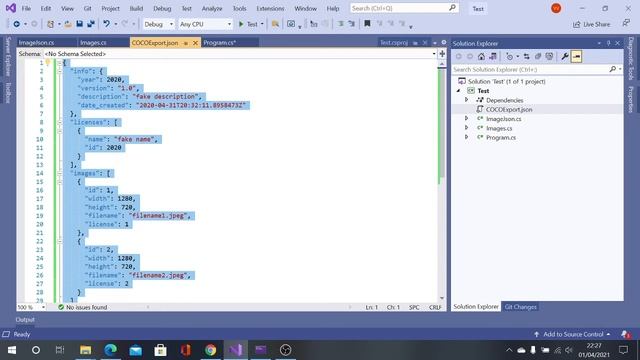Viewport: 640px width, 360px height.
Task: Click the Save All icon
Action: pyautogui.click(x=91, y=24)
